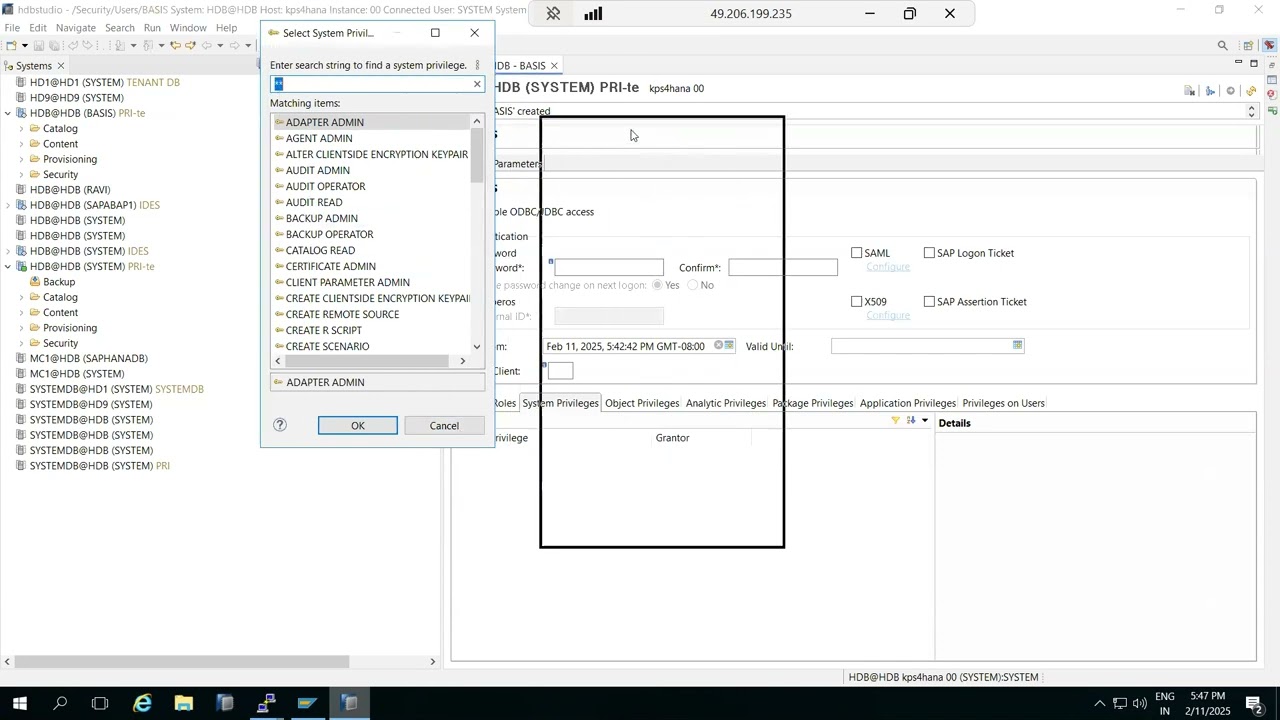Check the X509 checkbox
Viewport: 1280px width, 720px height.
856,301
